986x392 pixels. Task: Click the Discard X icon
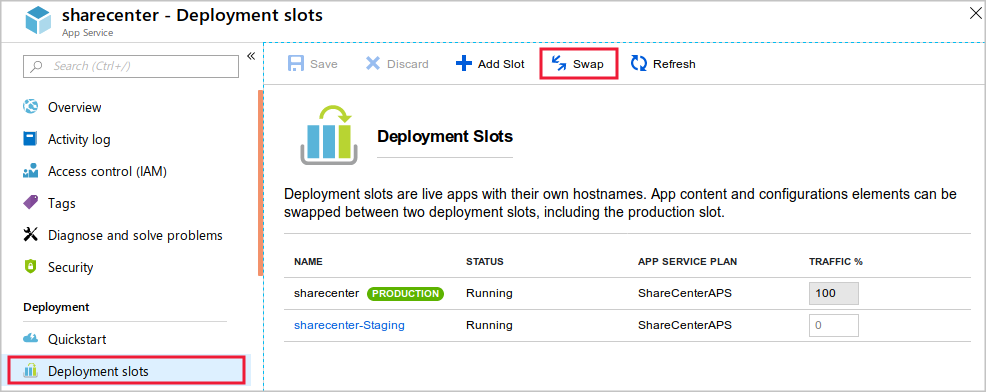(x=373, y=64)
